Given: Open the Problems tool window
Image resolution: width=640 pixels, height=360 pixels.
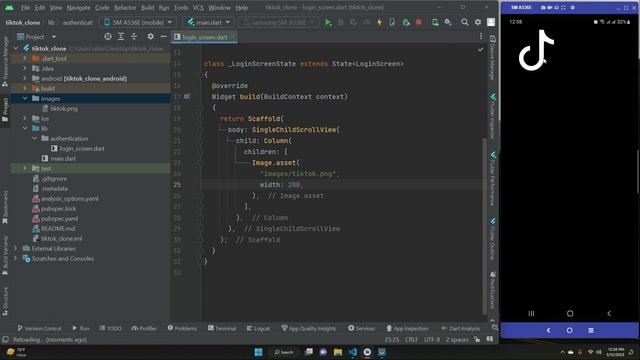Looking at the screenshot, I should click(x=182, y=328).
